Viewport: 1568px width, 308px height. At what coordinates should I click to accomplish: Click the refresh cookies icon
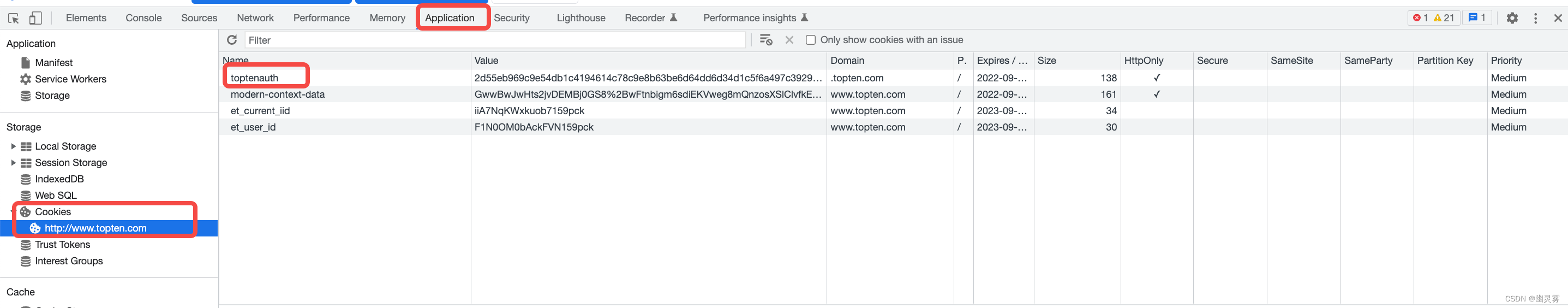232,40
